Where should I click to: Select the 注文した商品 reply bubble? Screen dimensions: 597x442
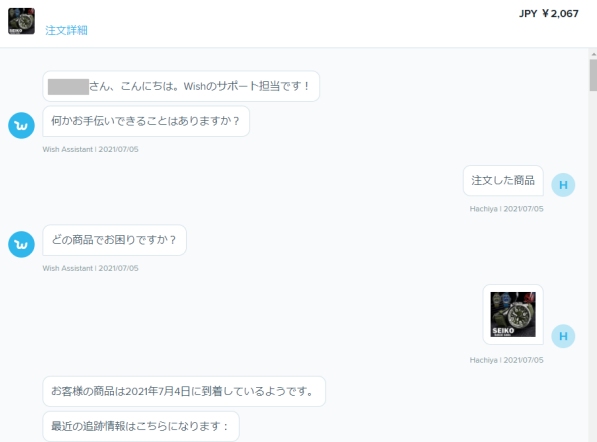(x=503, y=180)
